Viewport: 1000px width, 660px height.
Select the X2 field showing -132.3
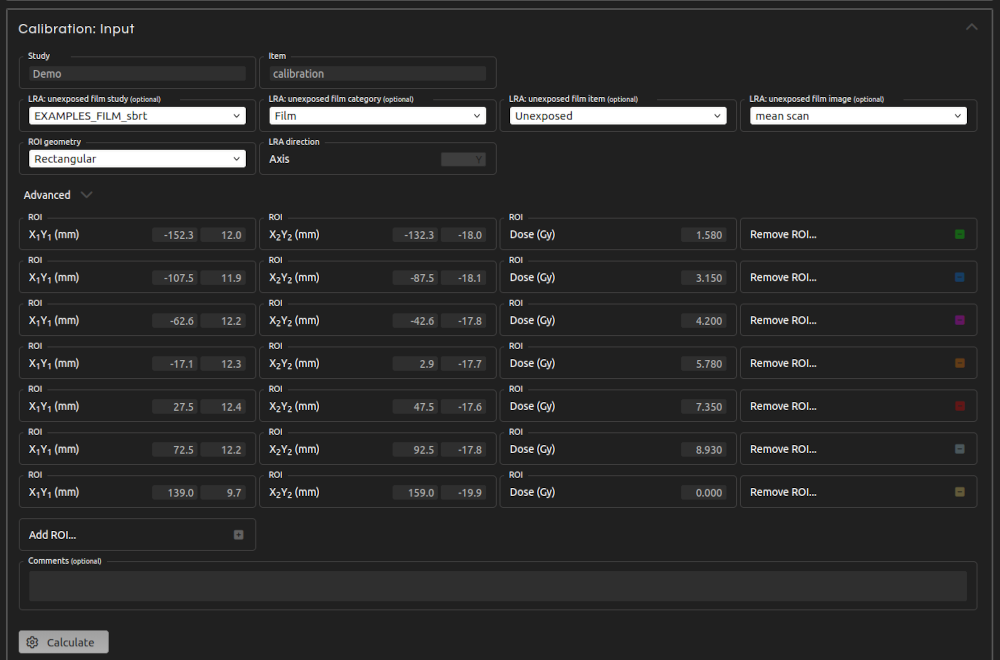coord(415,235)
